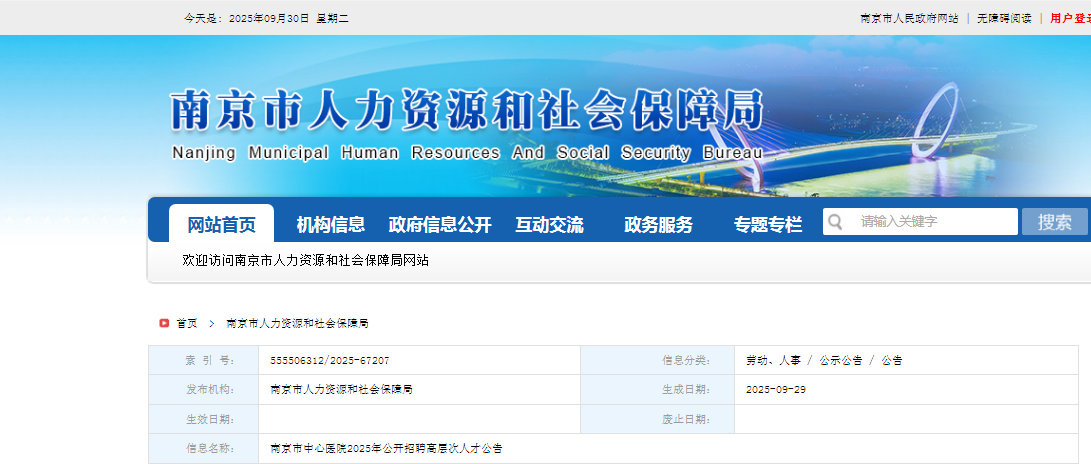Click the breadcrumb chevron arrow after 首页
1091x464 pixels.
[212, 323]
